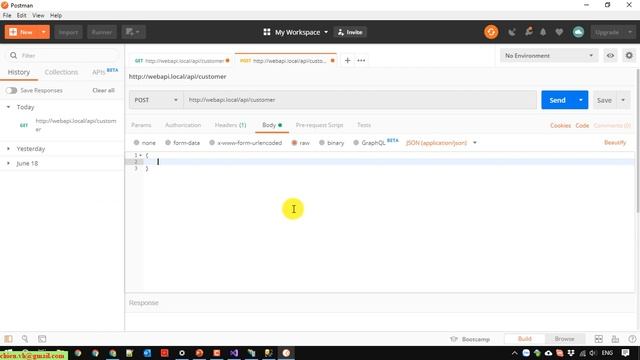This screenshot has height=360, width=640.
Task: Show hidden tray icons chevron
Action: point(514,353)
